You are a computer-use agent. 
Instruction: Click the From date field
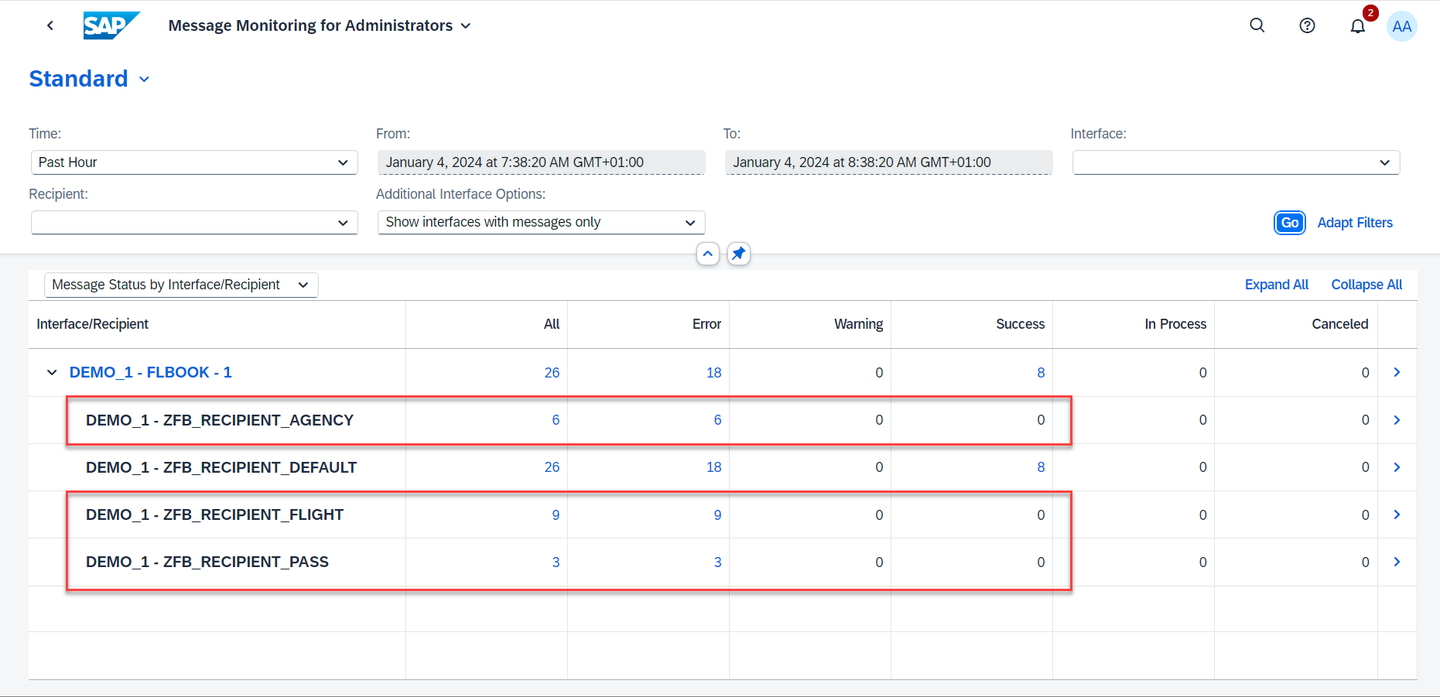click(x=541, y=162)
